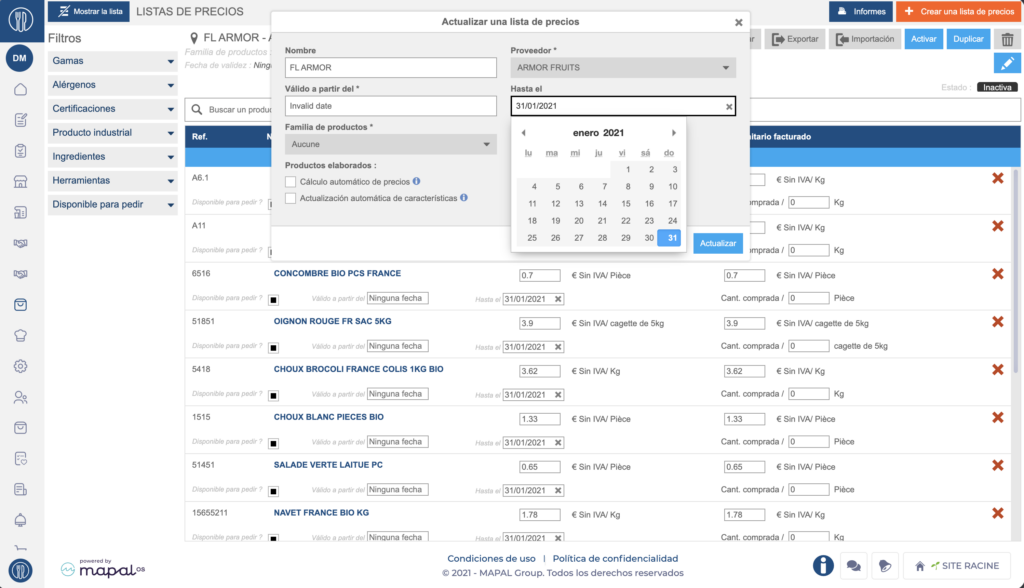This screenshot has height=588, width=1024.
Task: Click the DM user avatar
Action: (20, 58)
